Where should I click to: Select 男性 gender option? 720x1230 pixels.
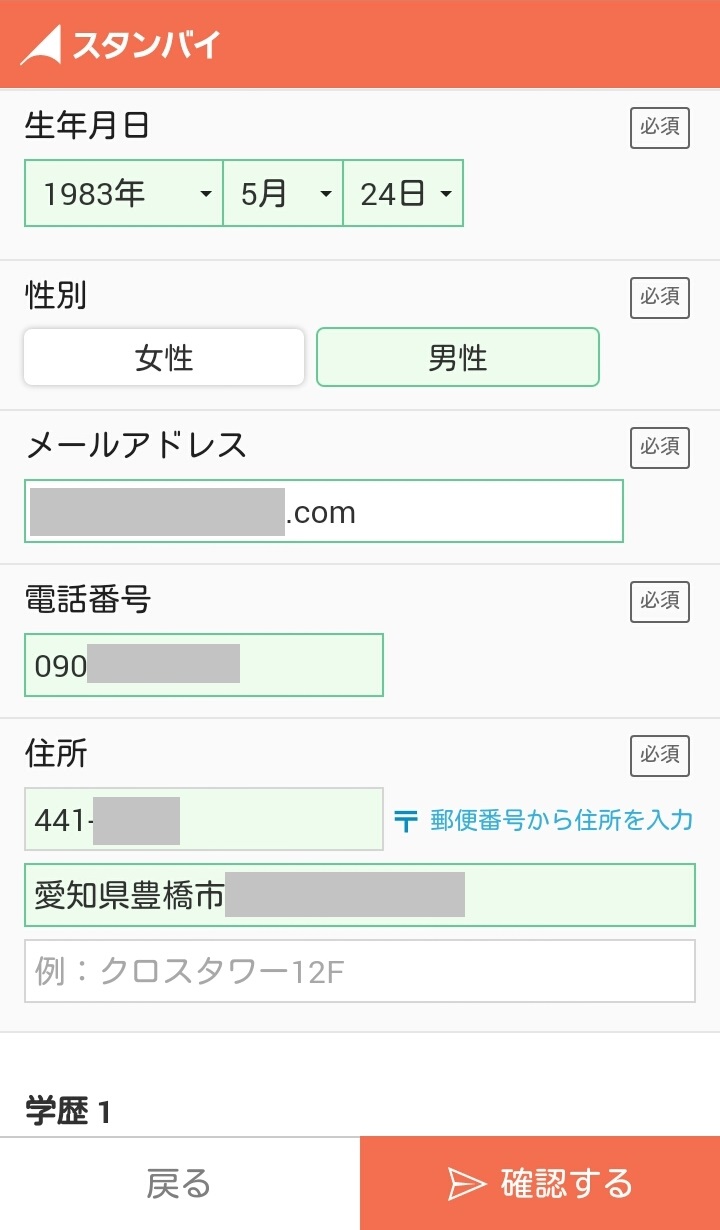tap(458, 357)
